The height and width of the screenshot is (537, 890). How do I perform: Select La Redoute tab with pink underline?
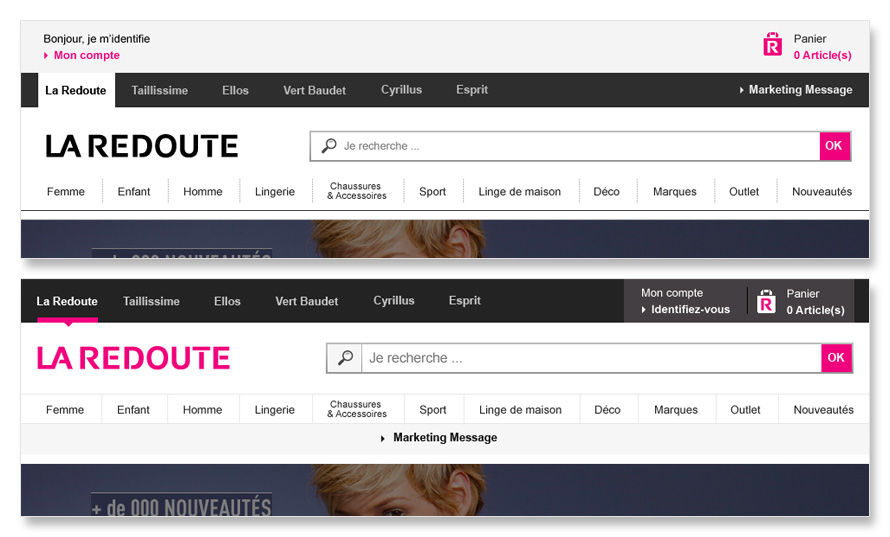point(67,301)
